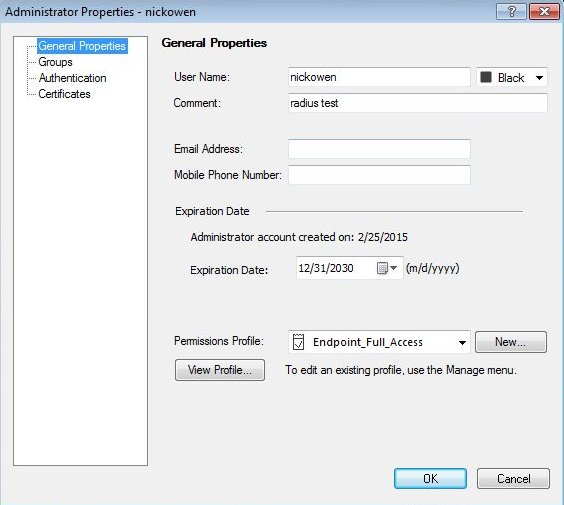Click the Comment field with radius test

[418, 103]
